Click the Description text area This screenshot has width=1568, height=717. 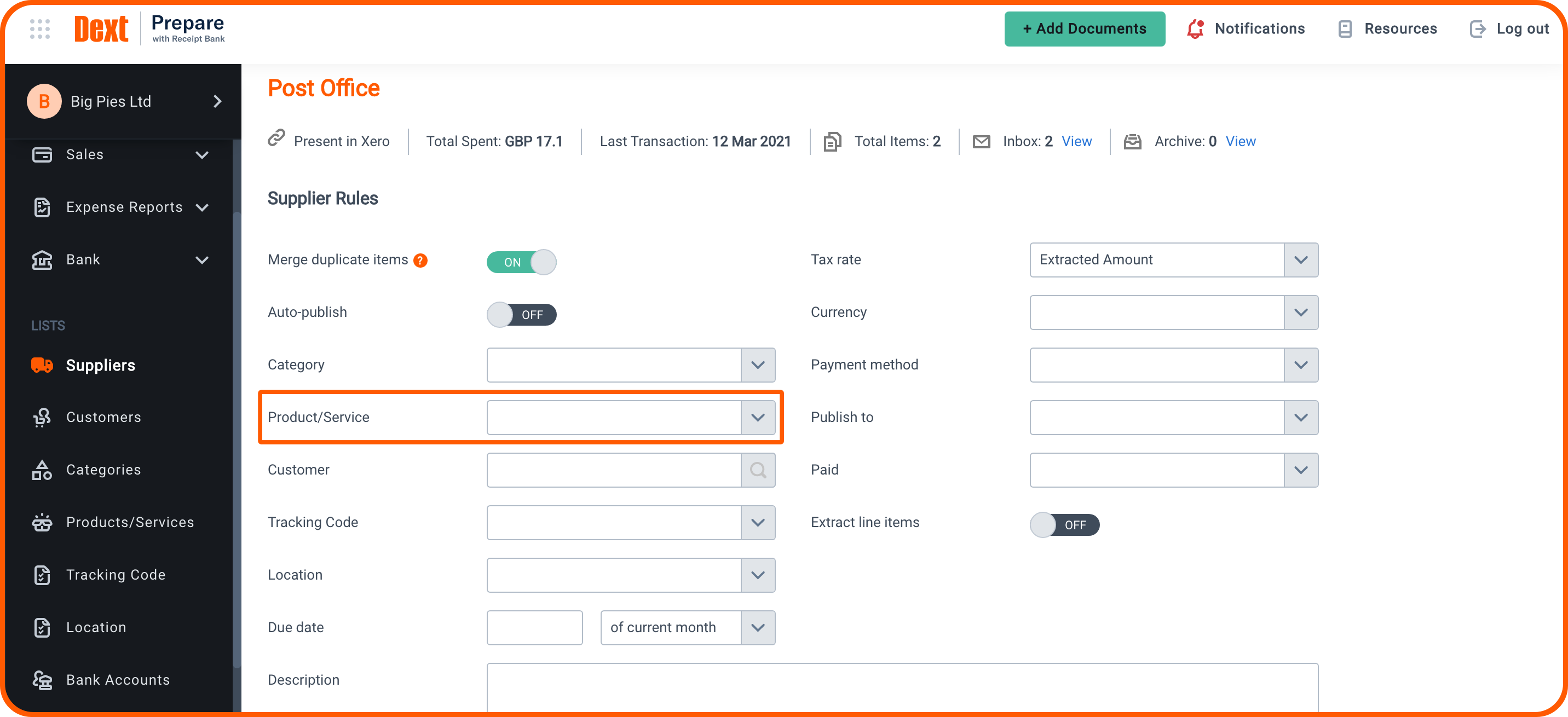pyautogui.click(x=902, y=687)
